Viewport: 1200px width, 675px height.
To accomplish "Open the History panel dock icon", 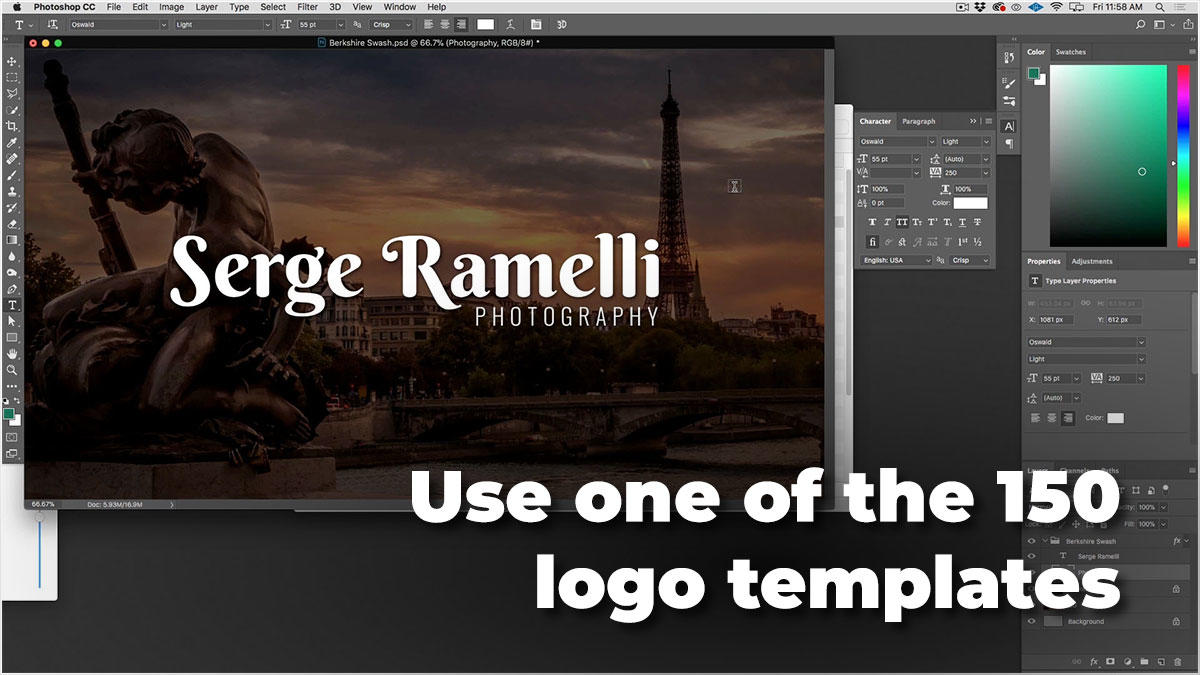I will [x=1008, y=58].
